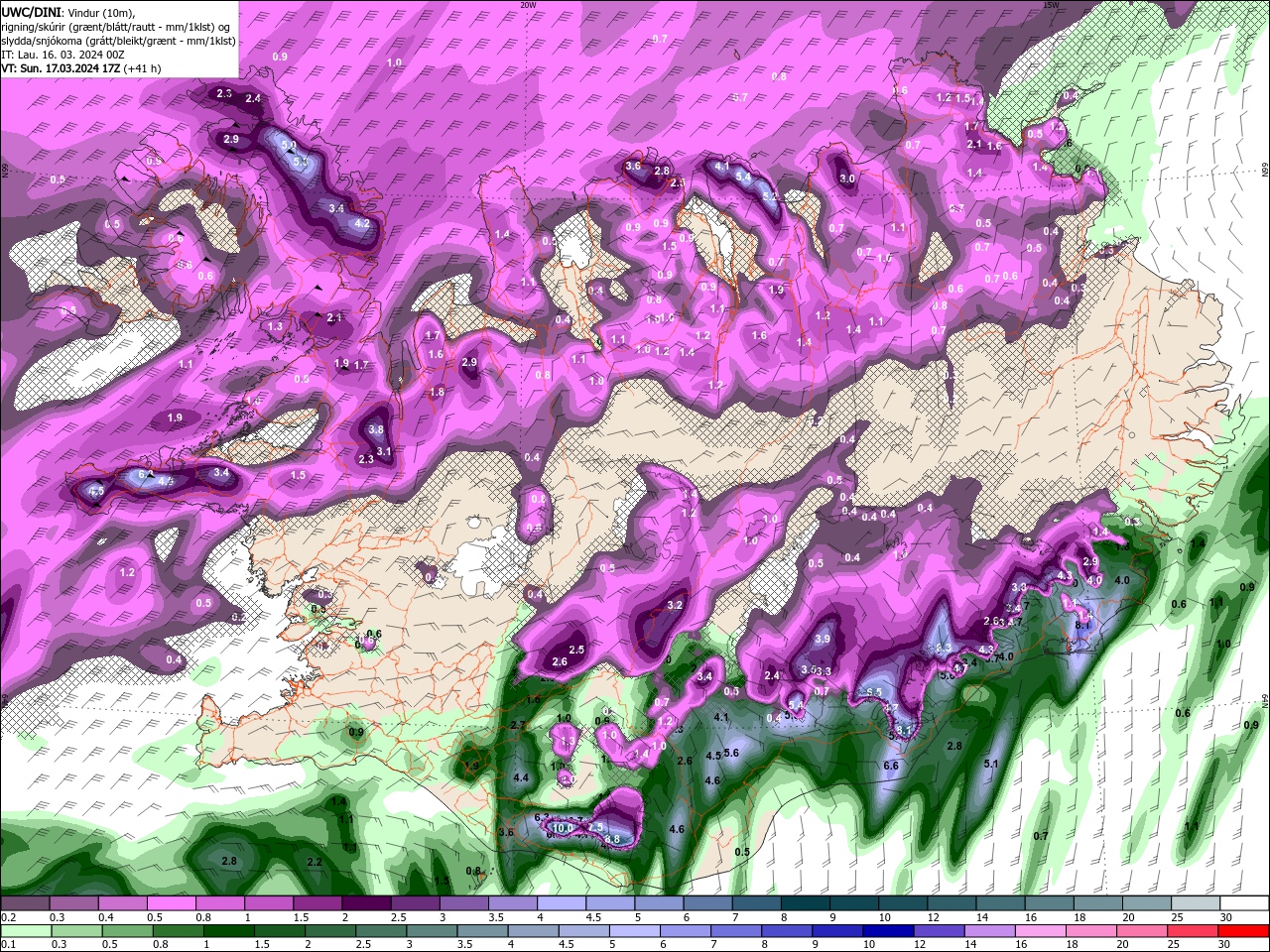Click the 15W longitude label
The width and height of the screenshot is (1270, 952).
click(1051, 5)
